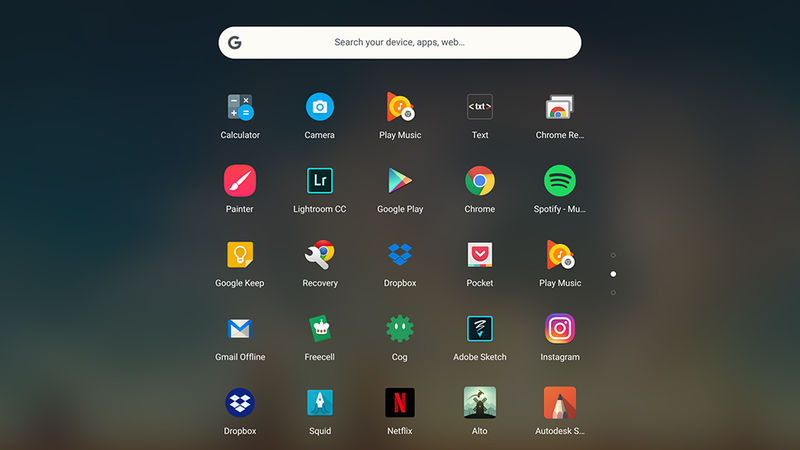Launch the Recovery utility app

(320, 255)
